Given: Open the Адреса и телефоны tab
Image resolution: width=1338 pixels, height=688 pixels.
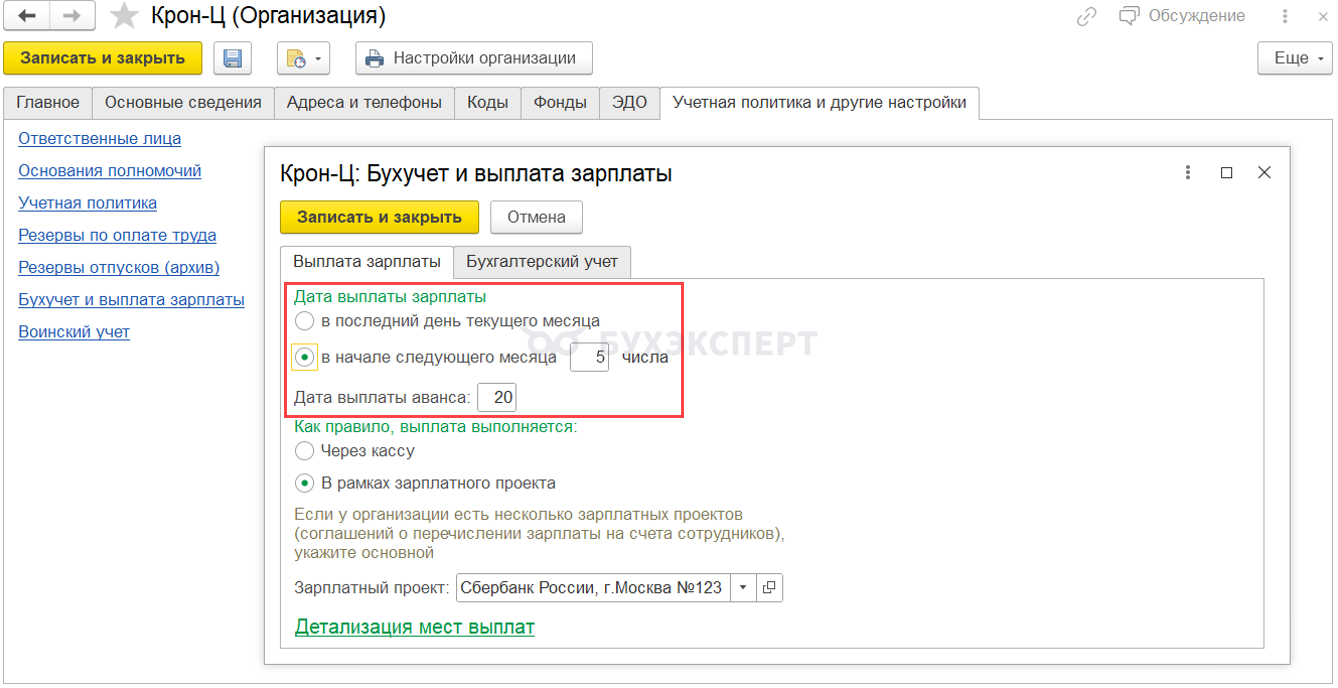Looking at the screenshot, I should (x=364, y=102).
